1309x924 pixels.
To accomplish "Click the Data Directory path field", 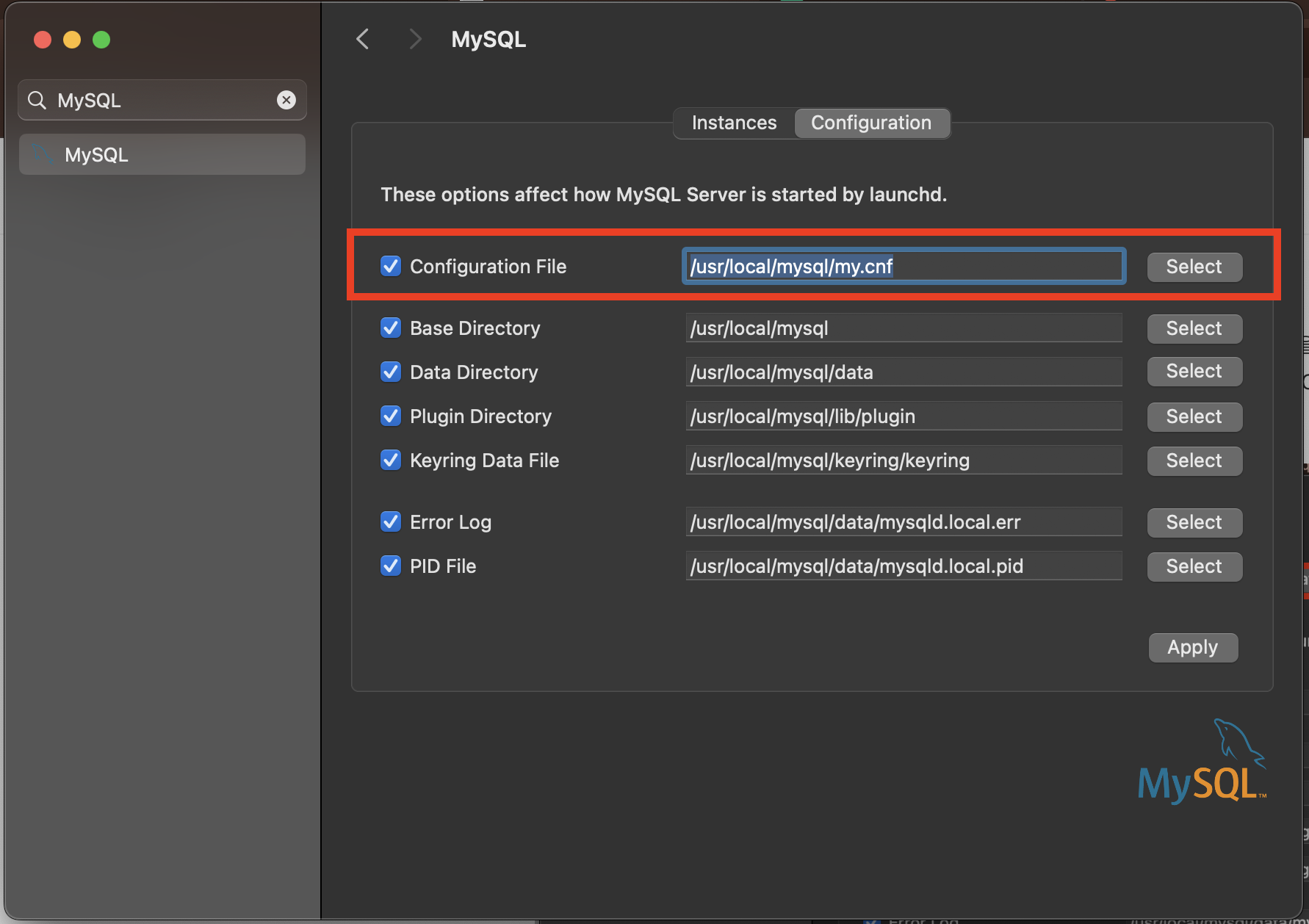I will pyautogui.click(x=904, y=372).
